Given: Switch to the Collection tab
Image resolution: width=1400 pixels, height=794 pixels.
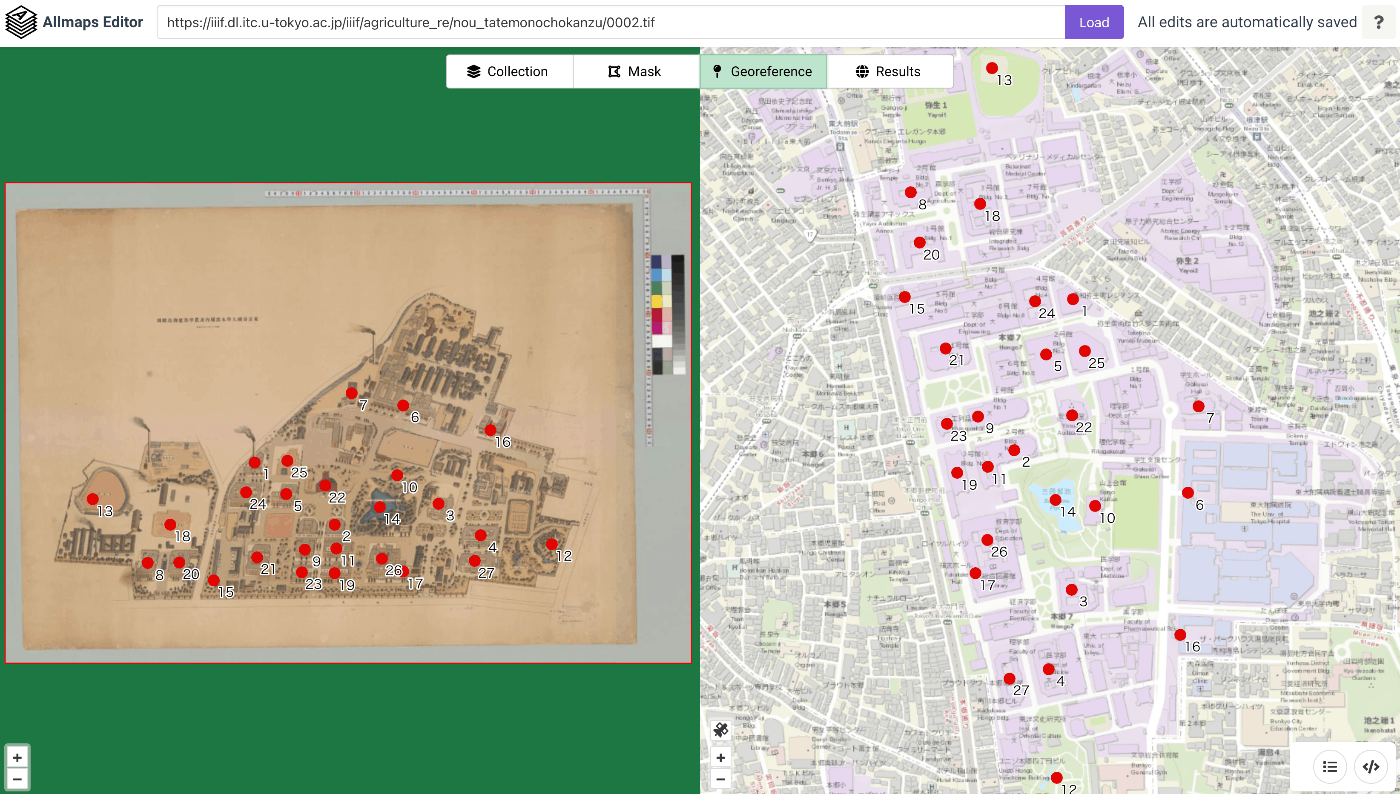Looking at the screenshot, I should [509, 71].
